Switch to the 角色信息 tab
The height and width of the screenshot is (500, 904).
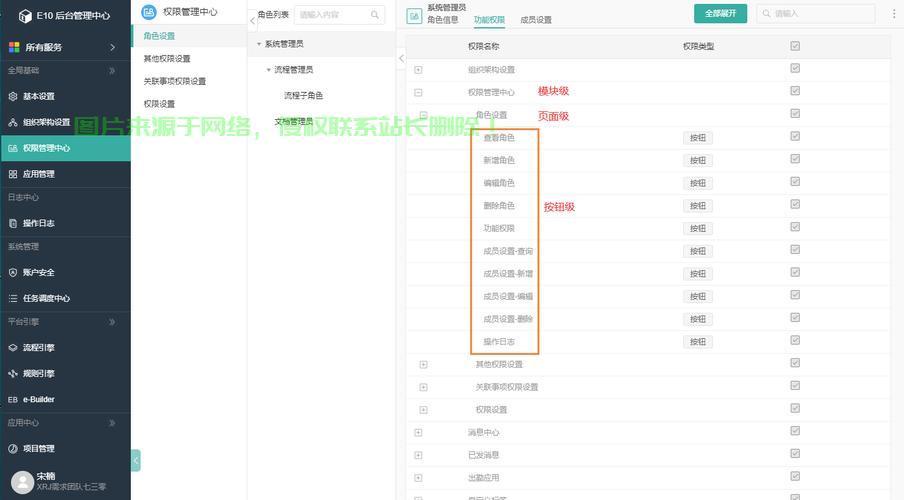click(x=443, y=20)
